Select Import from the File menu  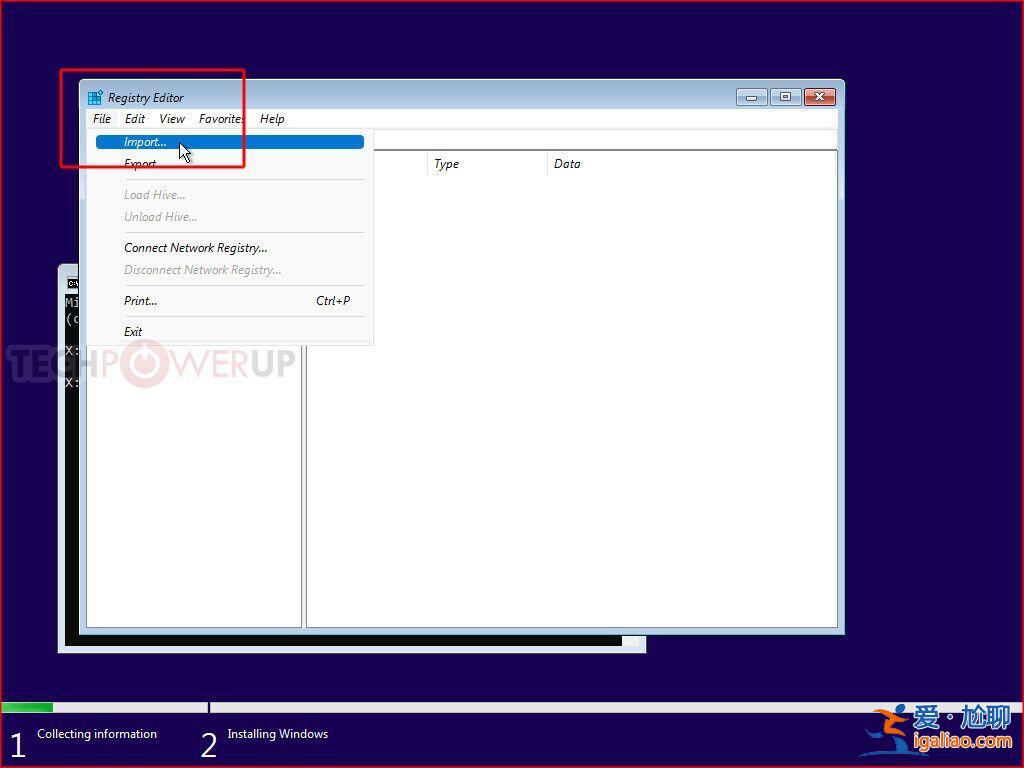coord(145,141)
